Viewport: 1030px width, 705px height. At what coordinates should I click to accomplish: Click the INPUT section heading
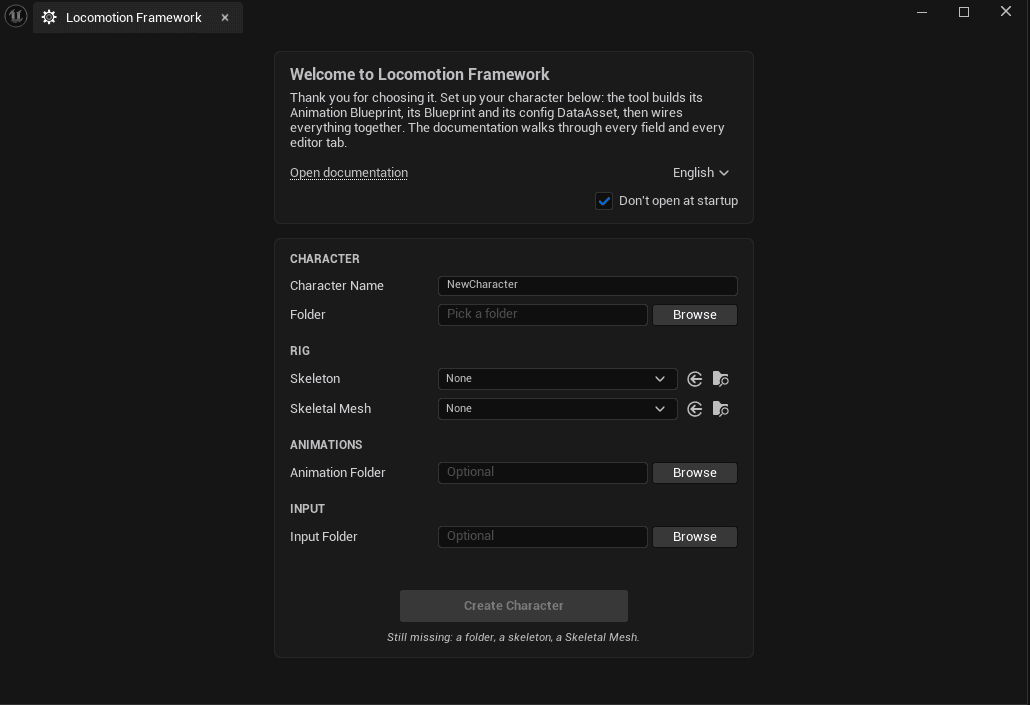[307, 509]
